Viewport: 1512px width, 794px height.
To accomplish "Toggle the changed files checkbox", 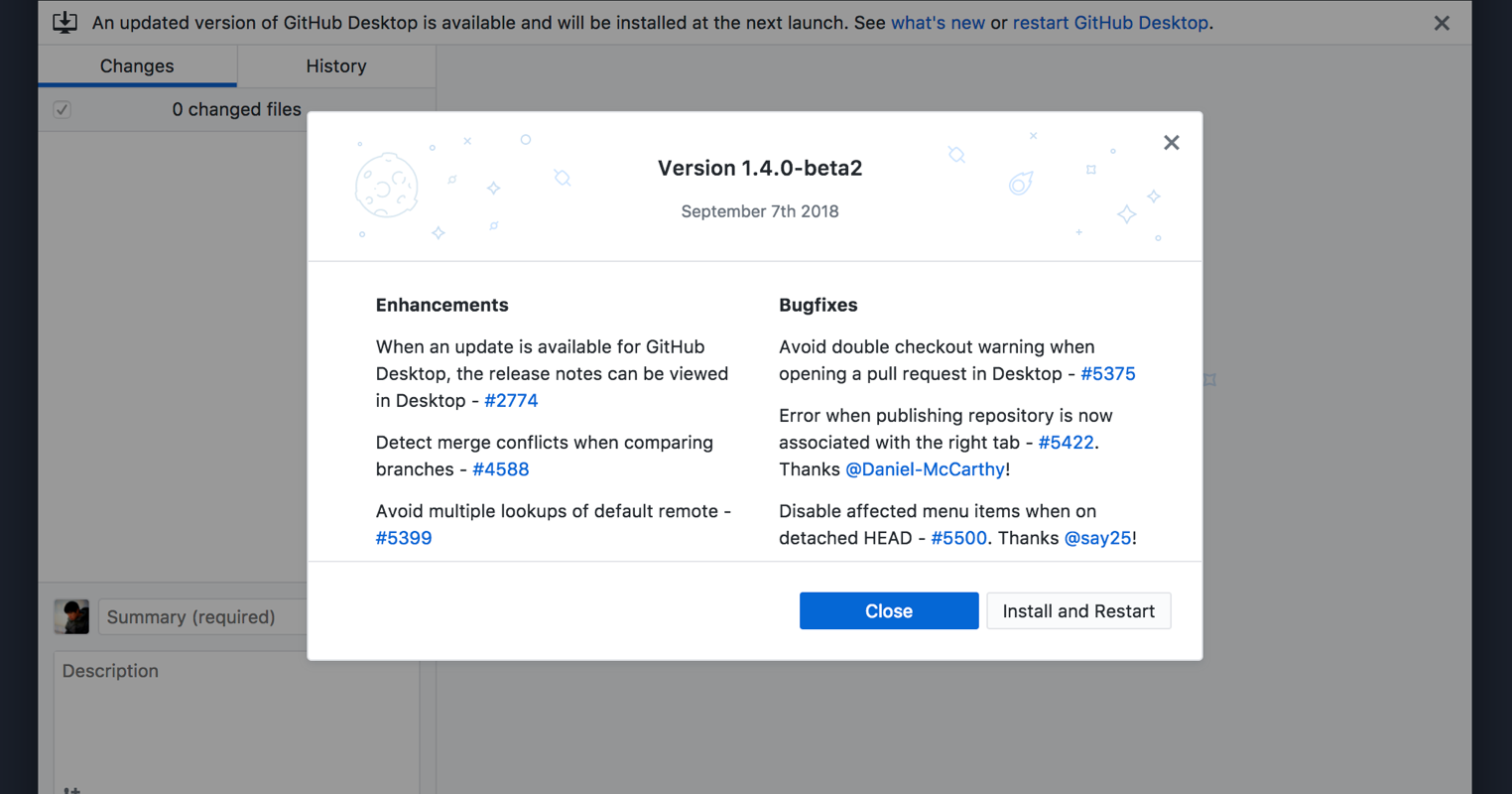I will [x=63, y=109].
